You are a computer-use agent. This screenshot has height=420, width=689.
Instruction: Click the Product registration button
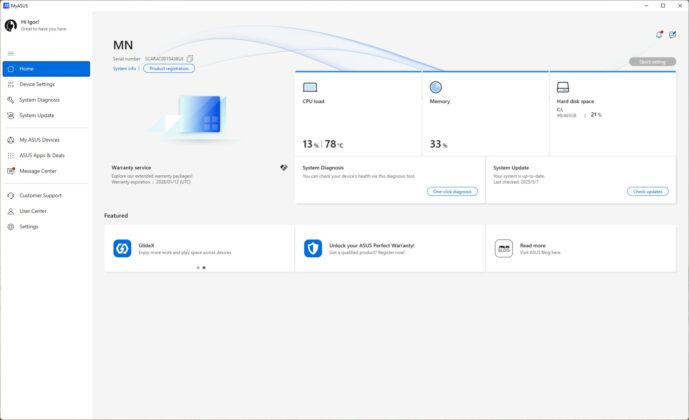point(169,69)
